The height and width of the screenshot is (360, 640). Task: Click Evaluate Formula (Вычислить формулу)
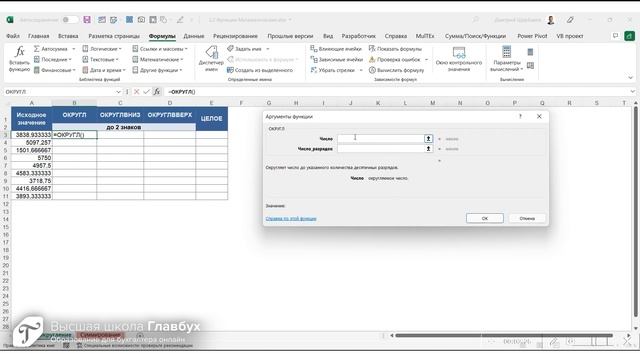pos(396,70)
